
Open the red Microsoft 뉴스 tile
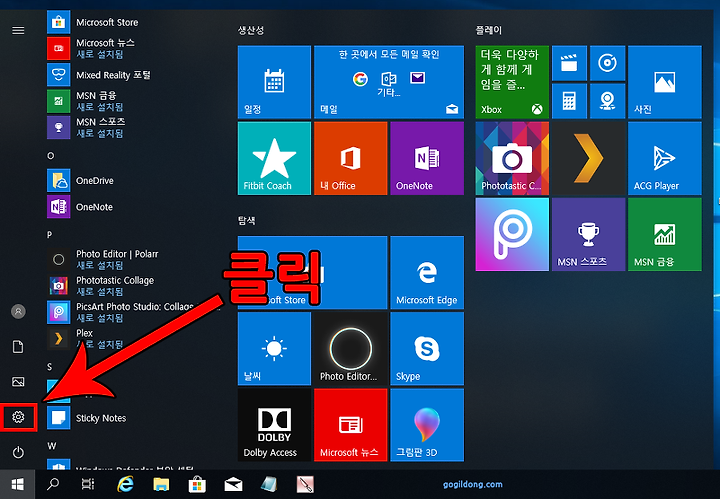(350, 425)
